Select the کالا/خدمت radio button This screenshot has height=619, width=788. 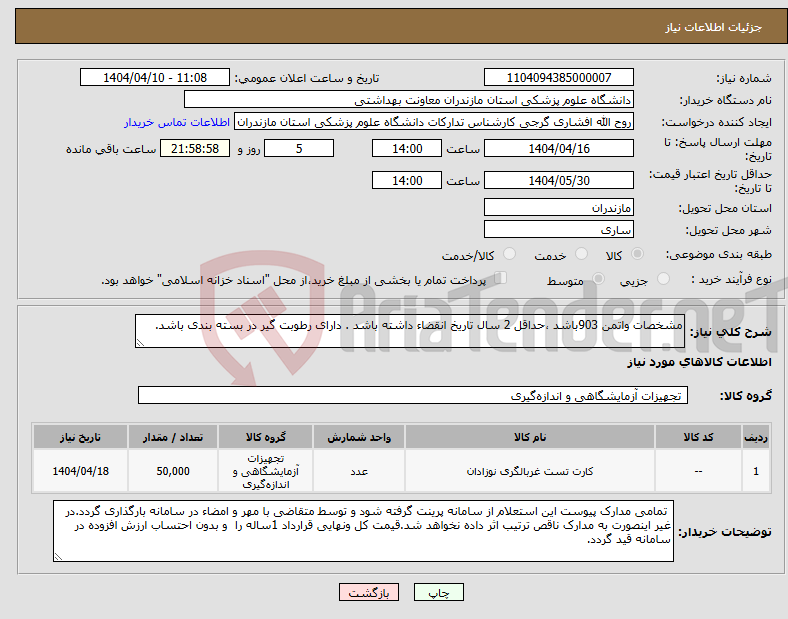(510, 254)
